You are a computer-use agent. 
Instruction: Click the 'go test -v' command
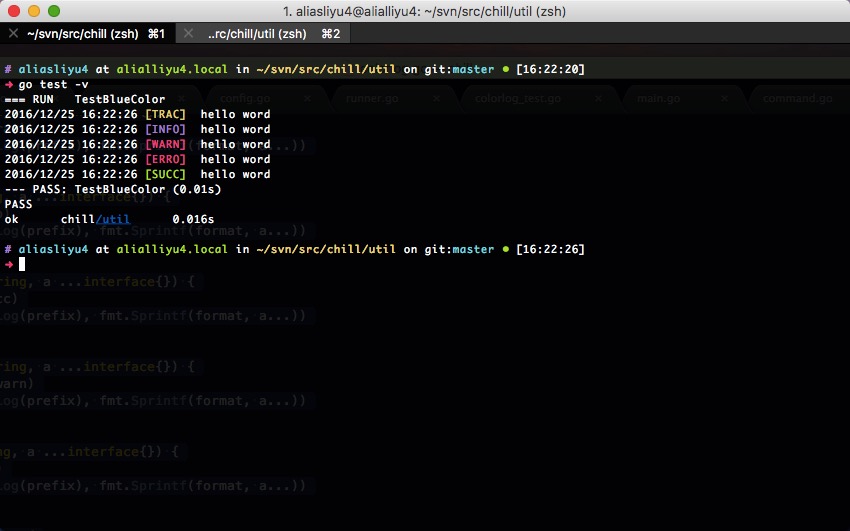tap(53, 85)
